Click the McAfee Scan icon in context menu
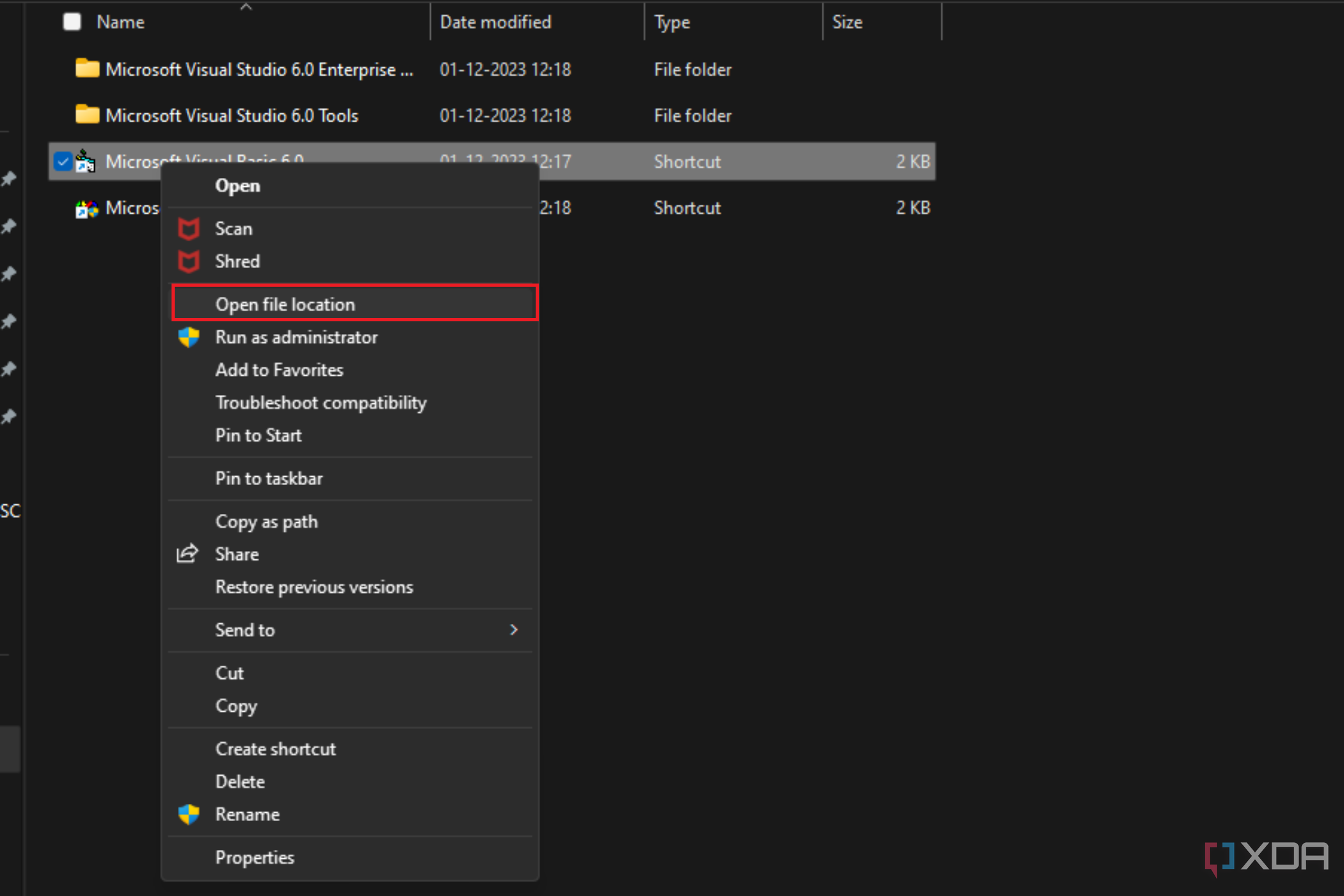 tap(189, 228)
